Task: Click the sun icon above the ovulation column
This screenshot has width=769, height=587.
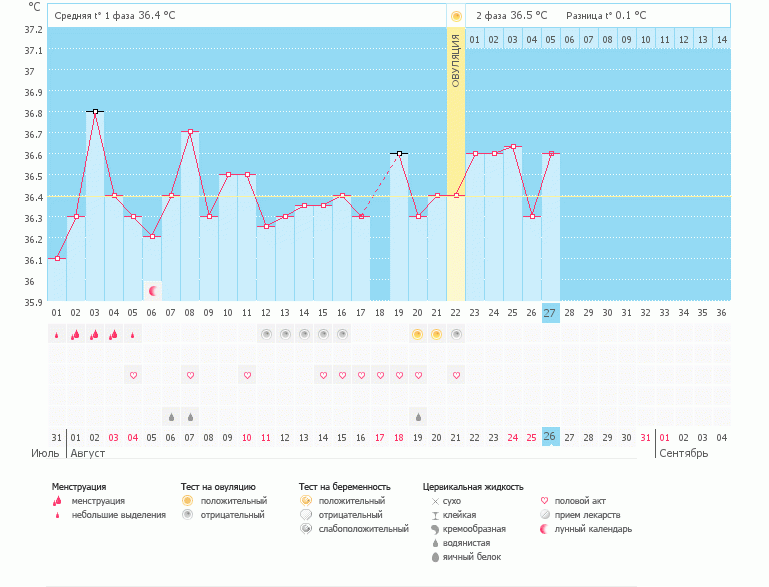Action: coord(456,16)
